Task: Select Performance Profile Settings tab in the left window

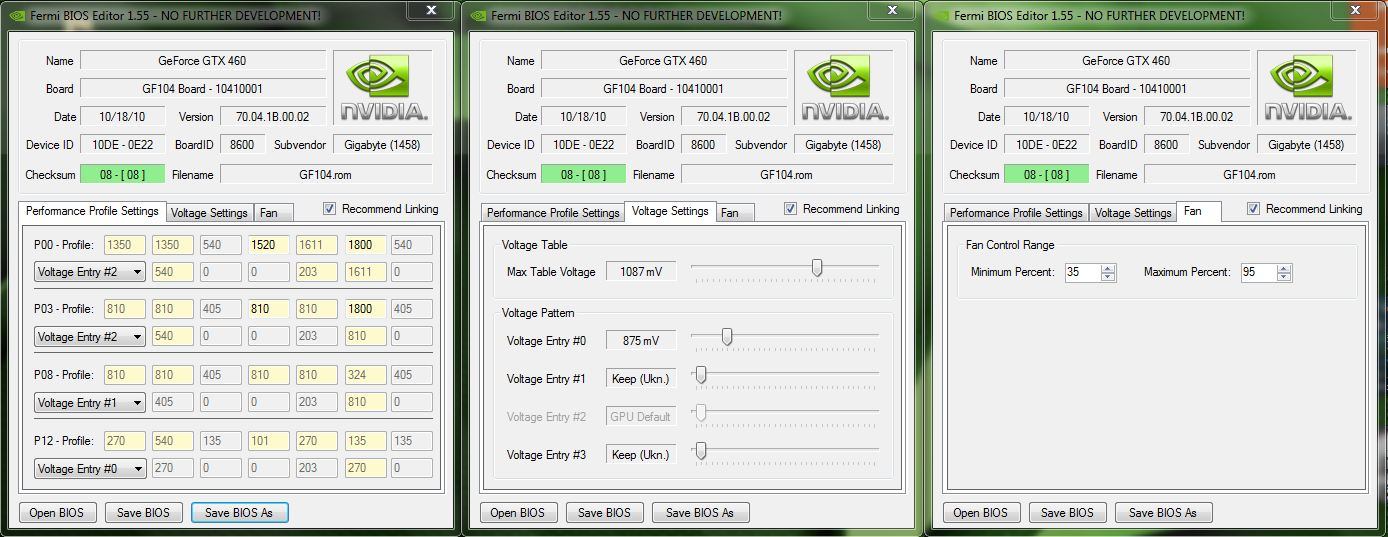Action: point(92,211)
